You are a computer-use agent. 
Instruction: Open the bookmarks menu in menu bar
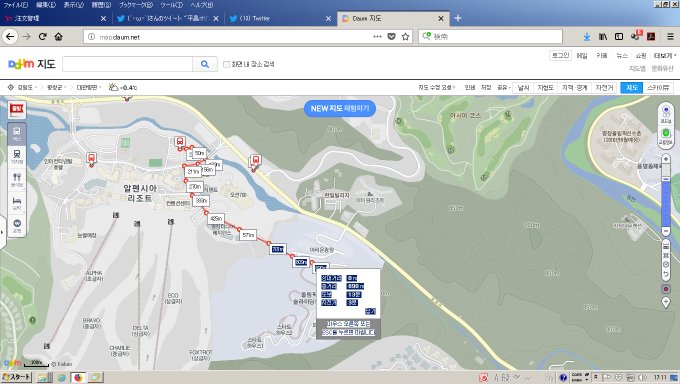(x=136, y=5)
